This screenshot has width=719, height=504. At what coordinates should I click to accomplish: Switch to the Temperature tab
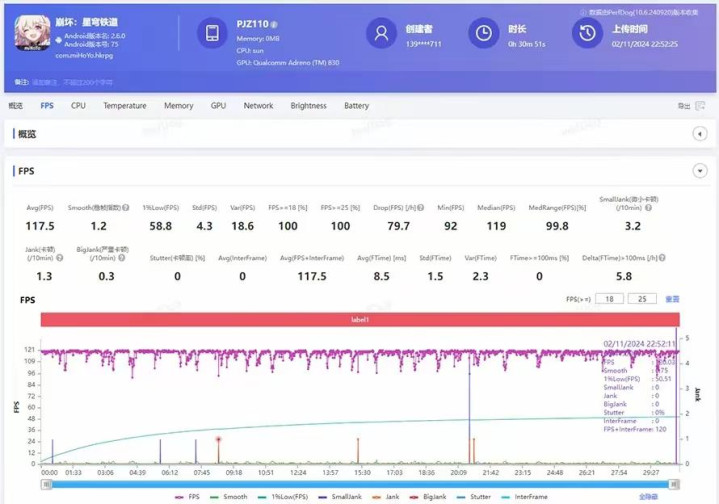pos(124,106)
